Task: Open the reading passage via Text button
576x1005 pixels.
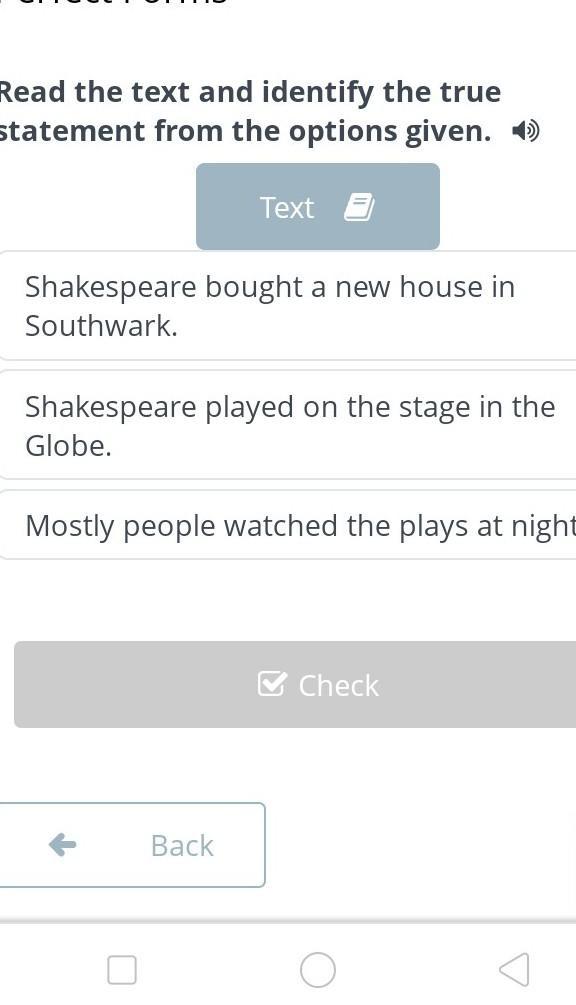Action: coord(318,206)
